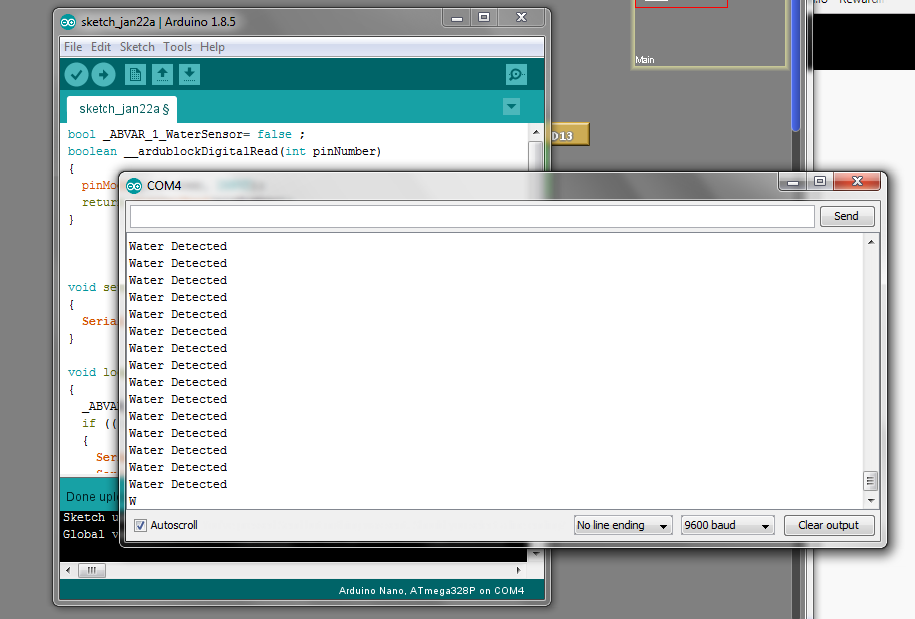Click the Arduino console horizontal scrollbar thumb
915x619 pixels.
pyautogui.click(x=92, y=570)
